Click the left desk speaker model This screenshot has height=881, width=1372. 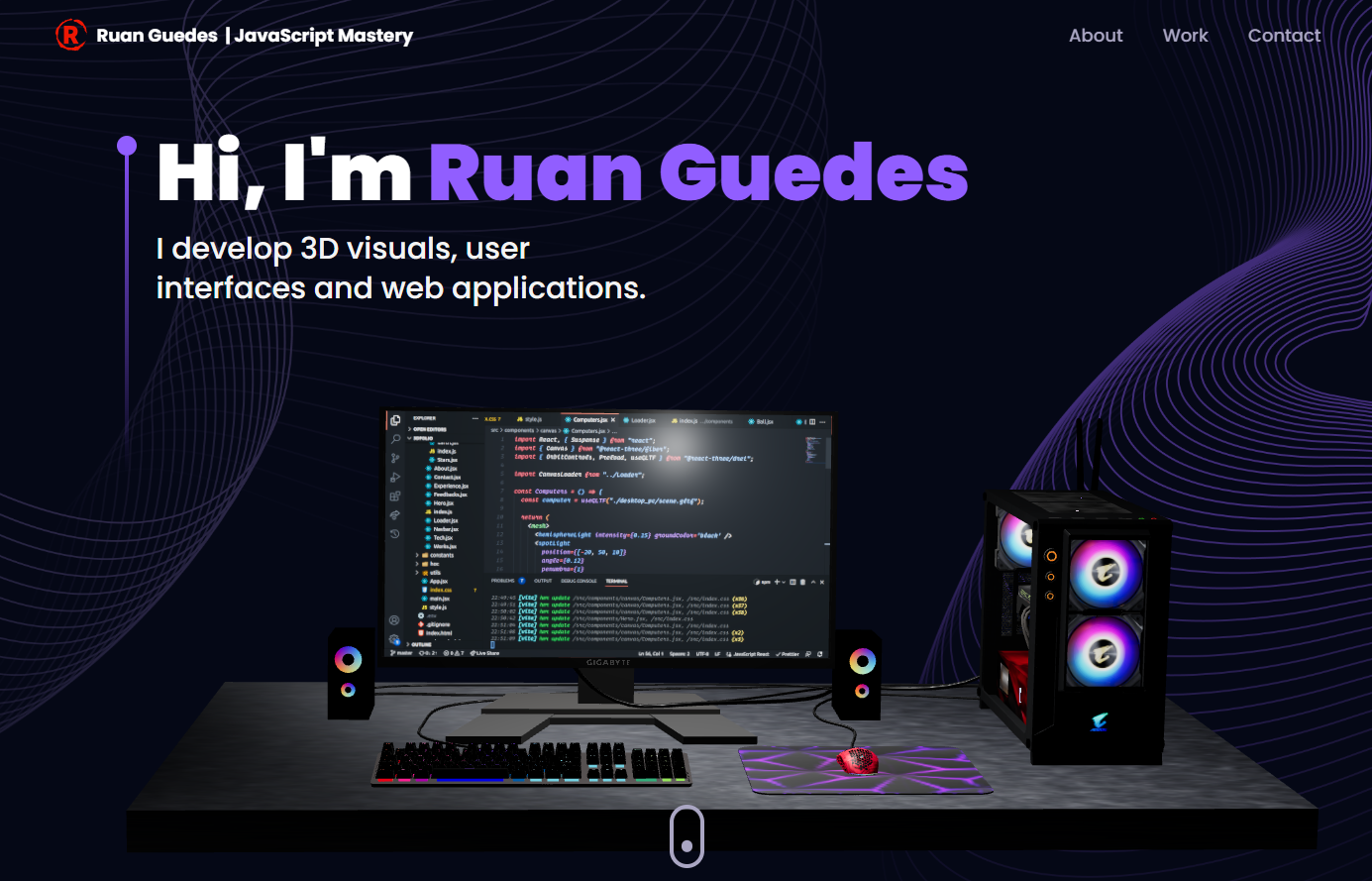351,673
